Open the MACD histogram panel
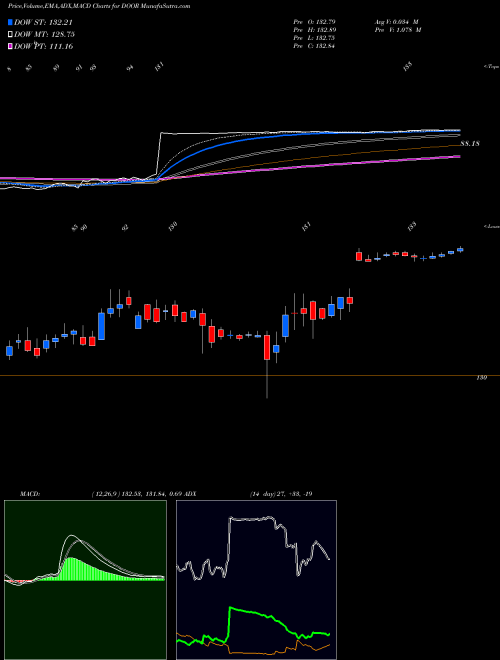The width and height of the screenshot is (500, 660). click(85, 580)
